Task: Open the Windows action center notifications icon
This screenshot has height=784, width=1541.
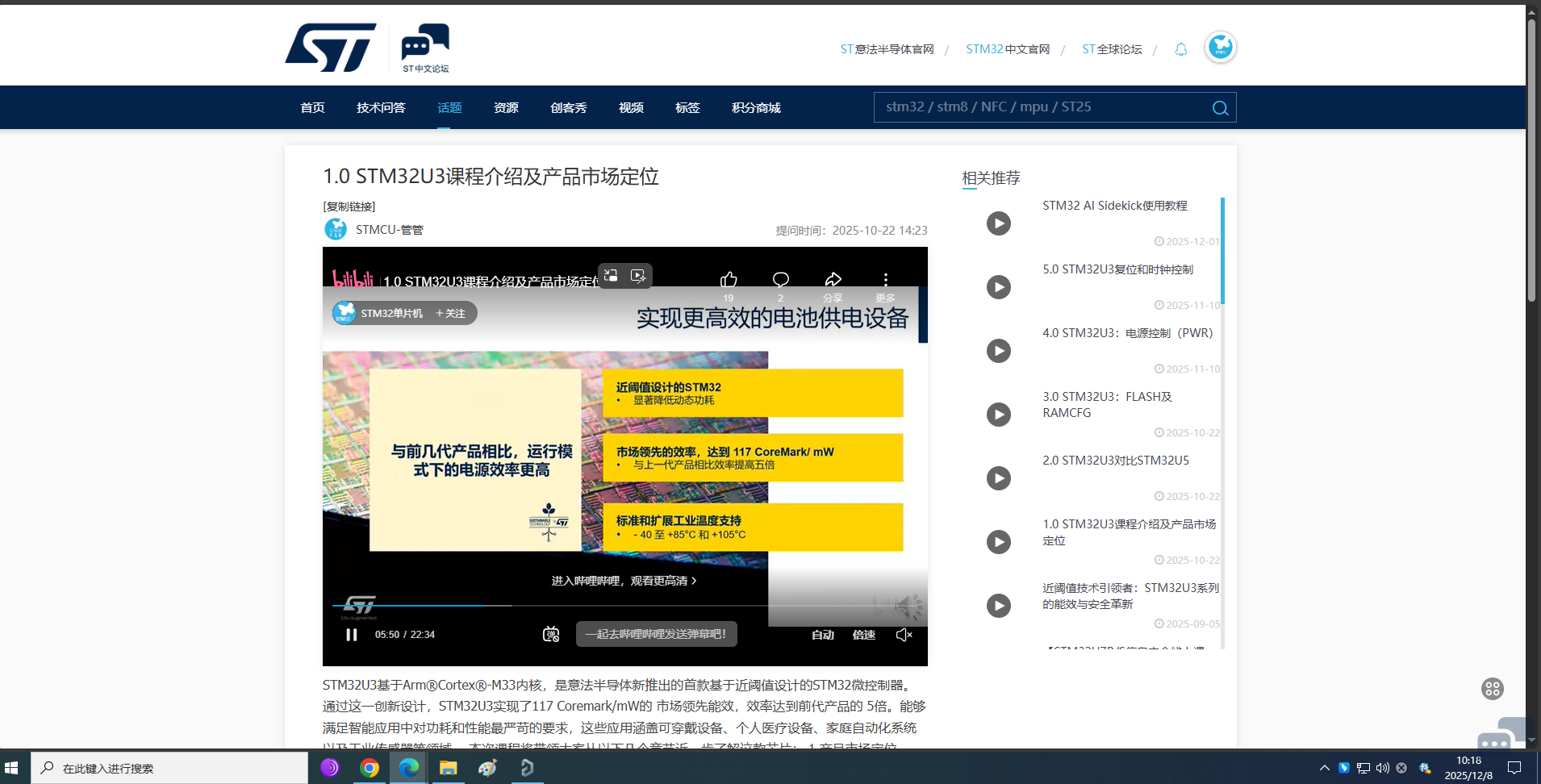Action: pyautogui.click(x=1514, y=768)
